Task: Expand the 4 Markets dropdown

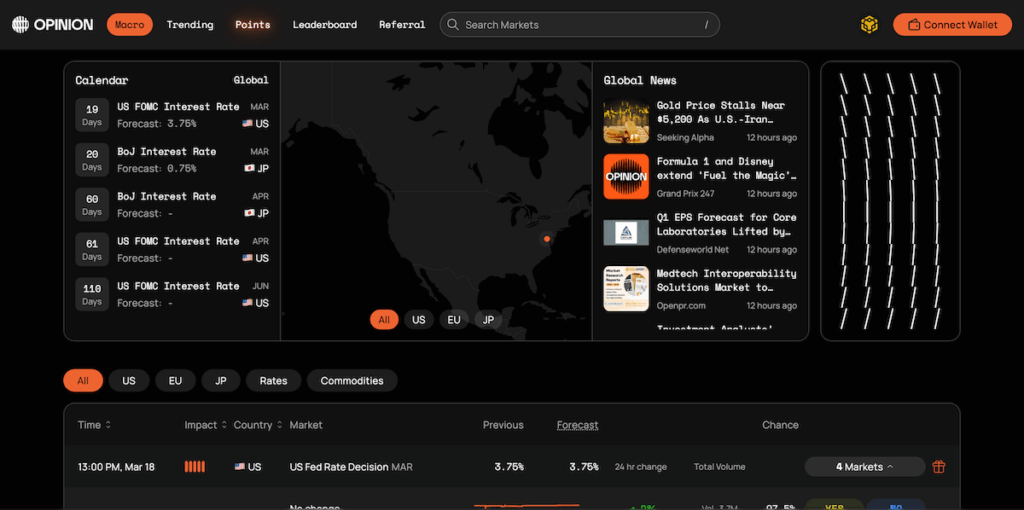Action: (864, 467)
